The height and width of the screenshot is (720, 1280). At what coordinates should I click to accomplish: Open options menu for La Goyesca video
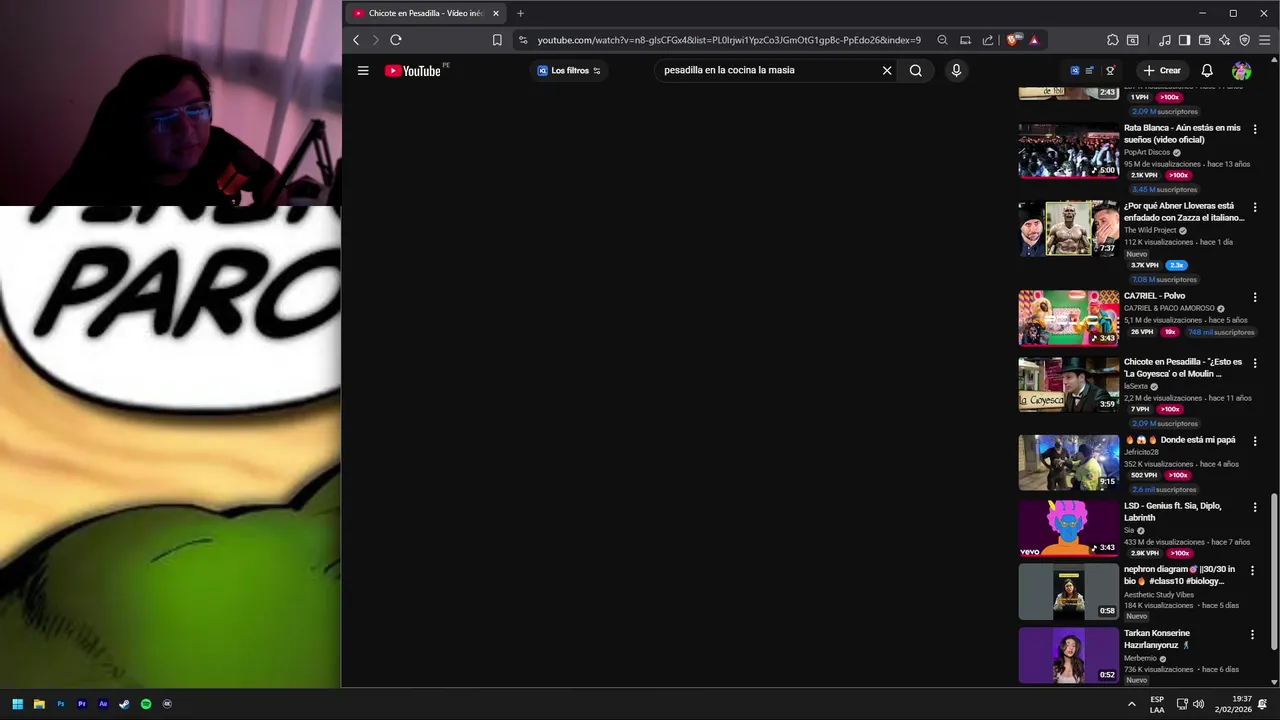(x=1255, y=363)
